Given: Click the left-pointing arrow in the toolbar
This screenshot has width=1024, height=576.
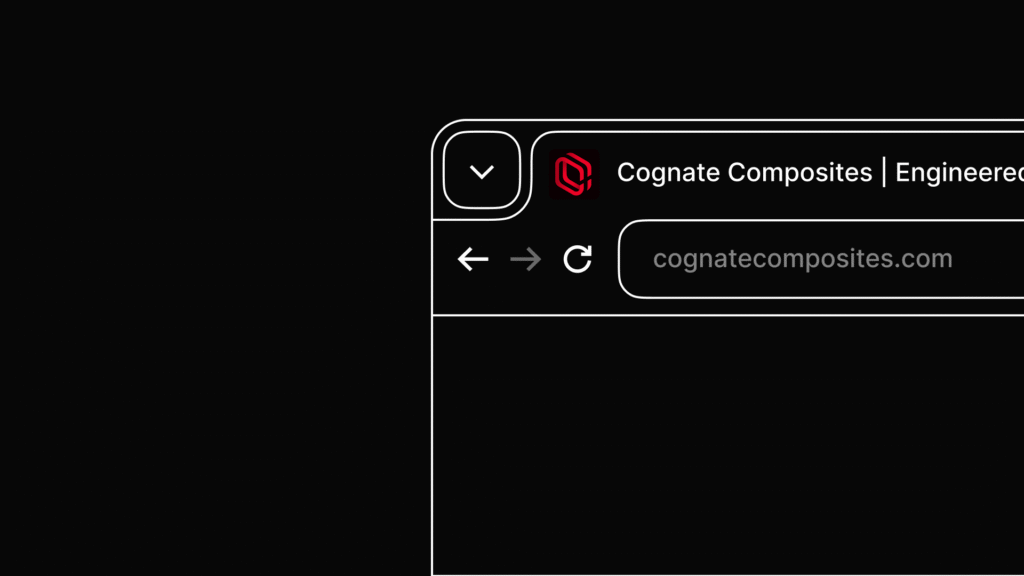Looking at the screenshot, I should coord(473,259).
